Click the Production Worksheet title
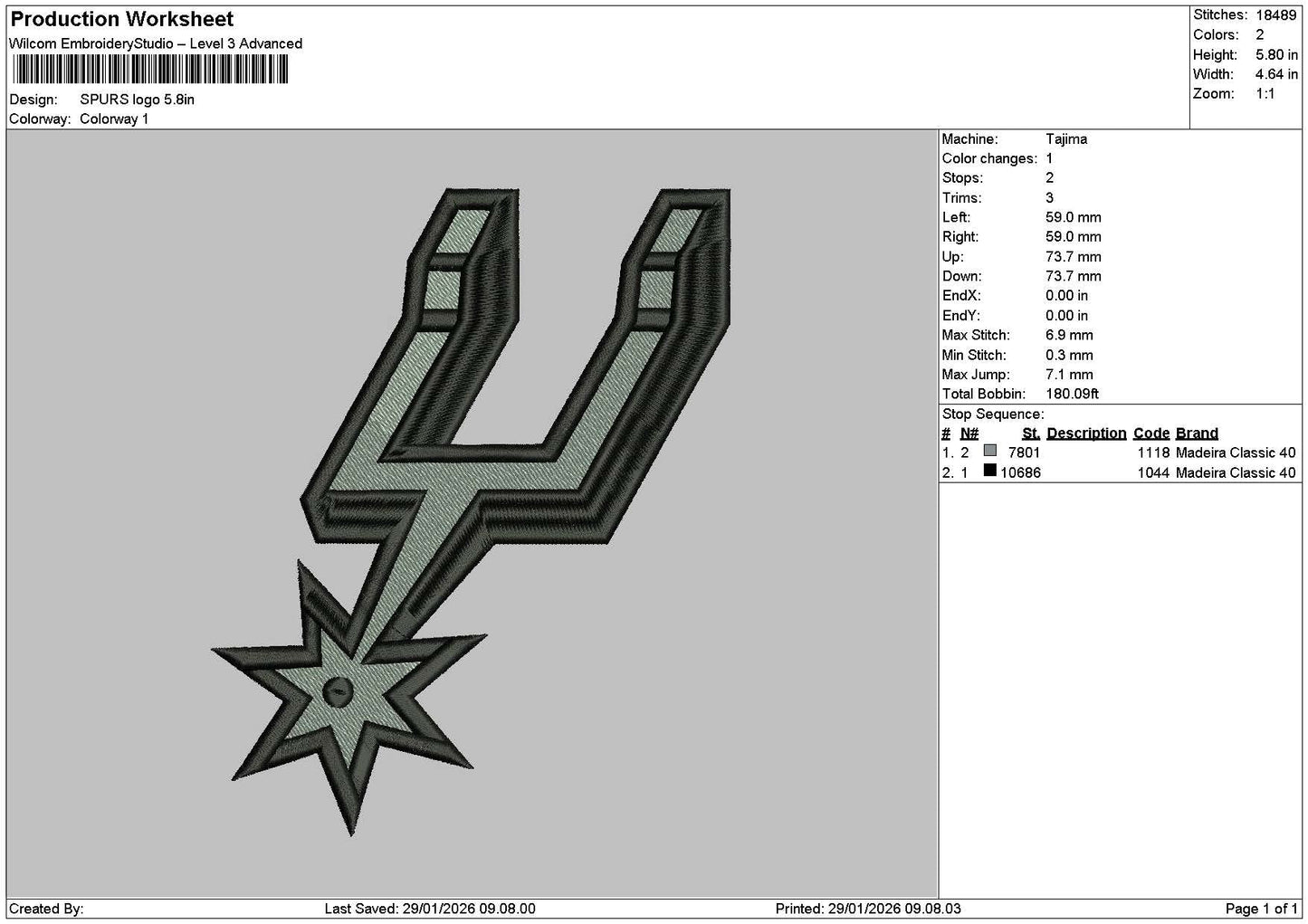The image size is (1308, 924). point(121,19)
